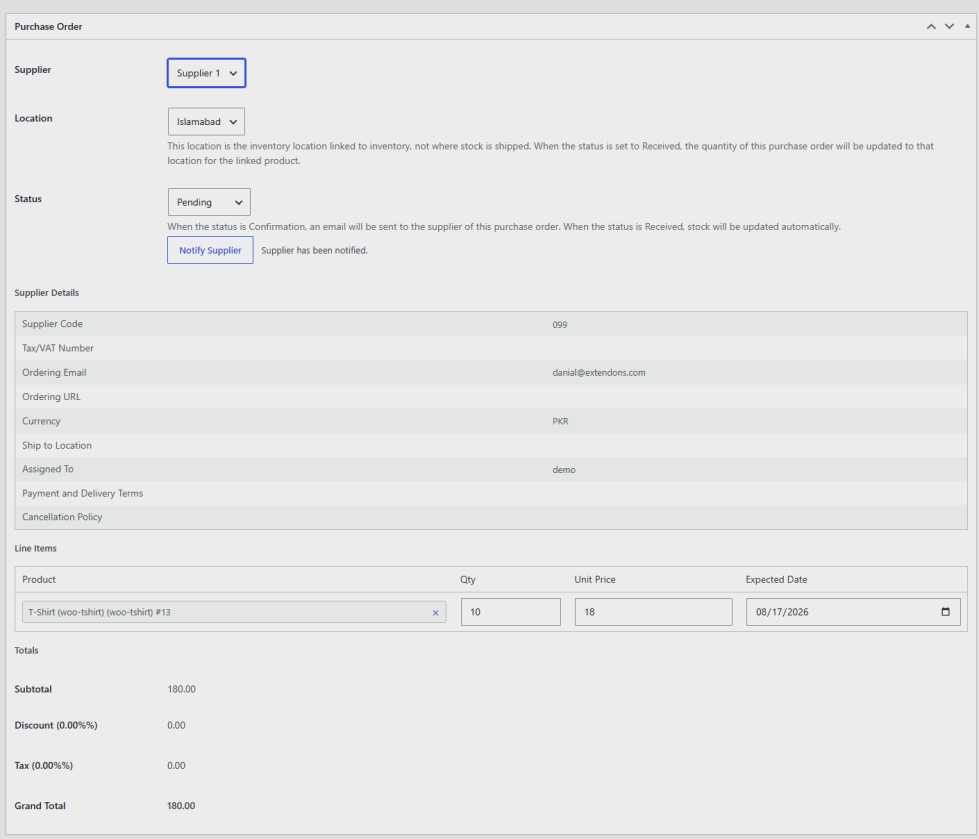Remove T-Shirt product with the x icon

pos(435,612)
